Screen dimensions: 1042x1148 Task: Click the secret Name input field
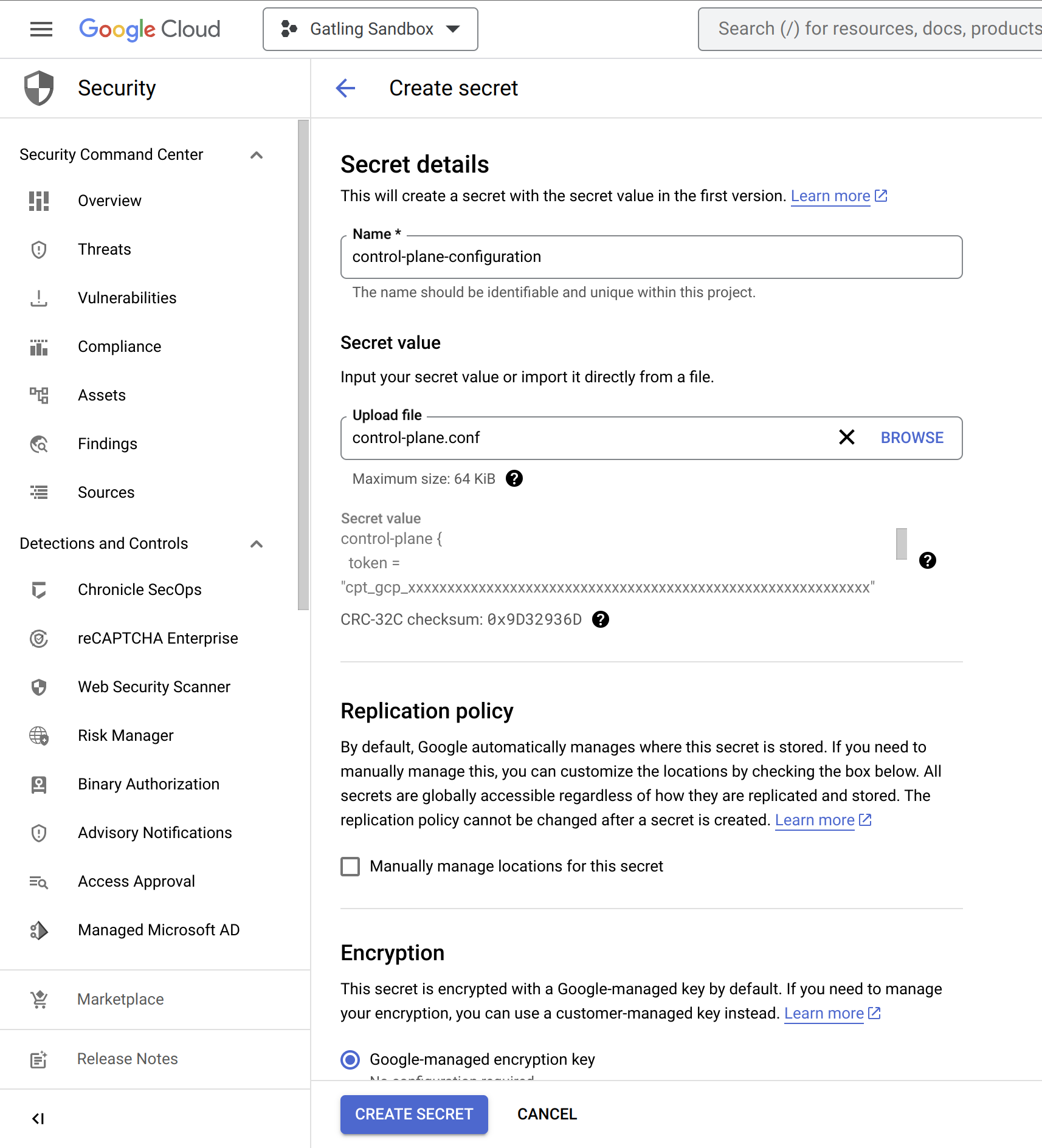(x=651, y=257)
